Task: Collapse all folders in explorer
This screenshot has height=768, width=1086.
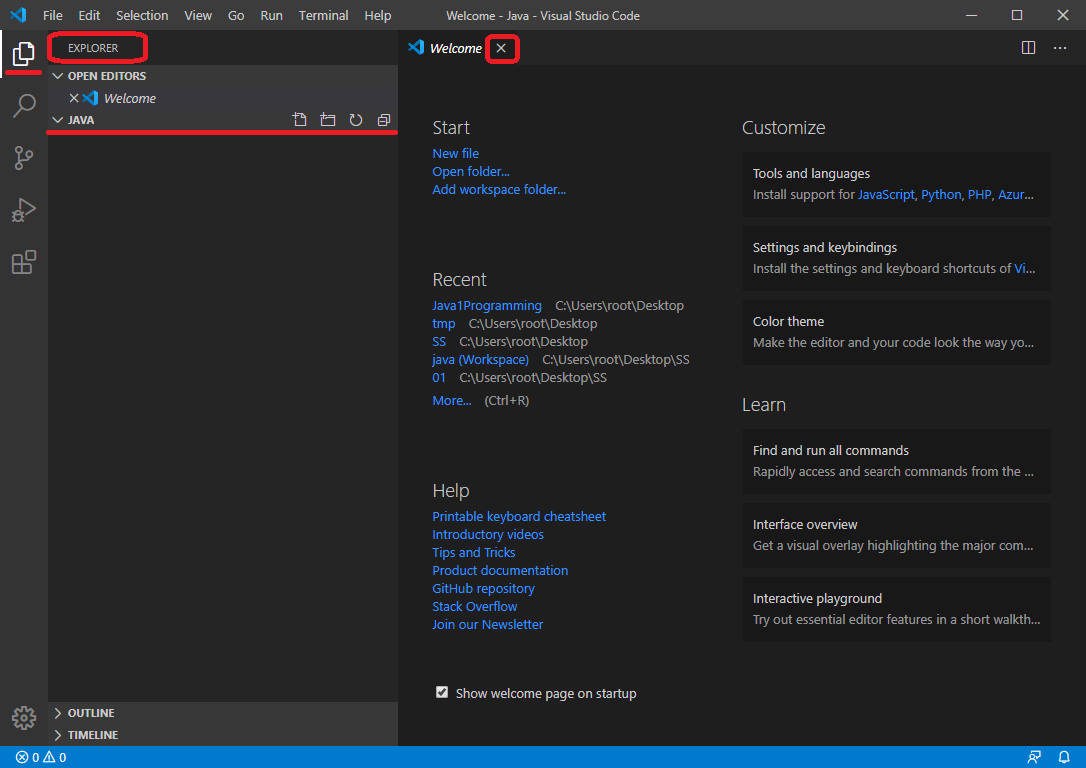Action: point(384,120)
